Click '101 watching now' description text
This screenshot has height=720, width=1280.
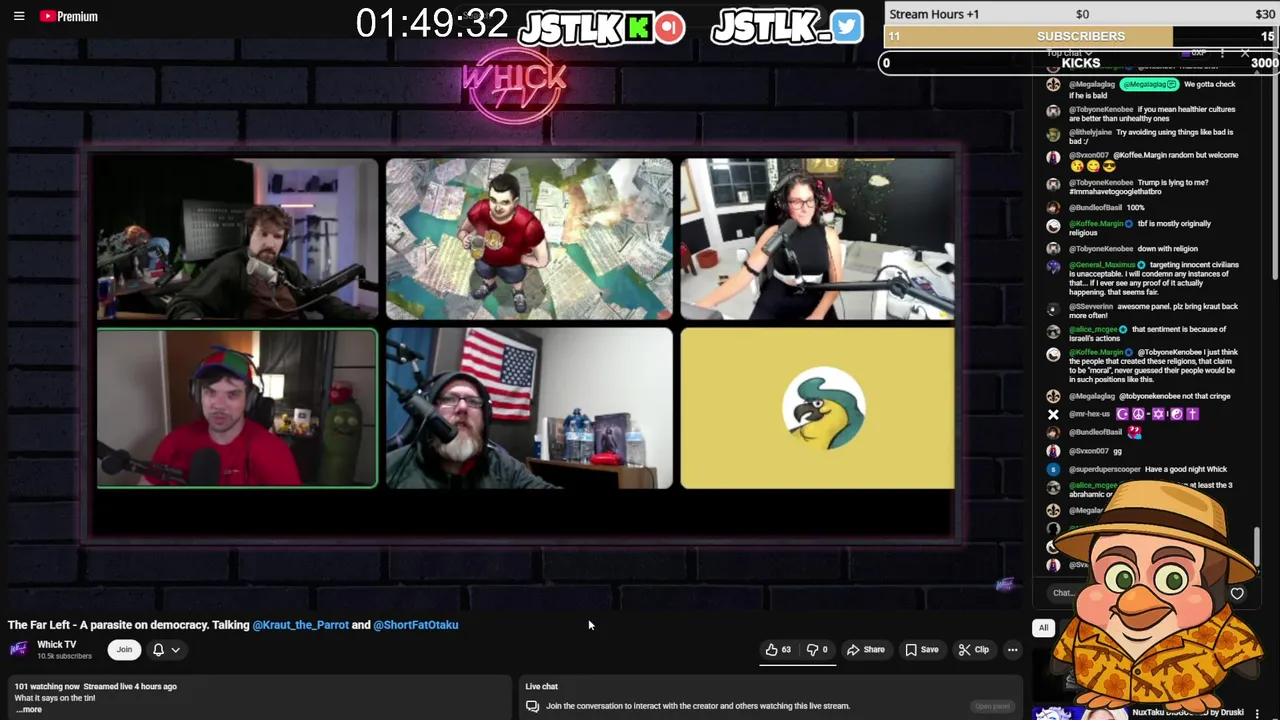point(47,687)
